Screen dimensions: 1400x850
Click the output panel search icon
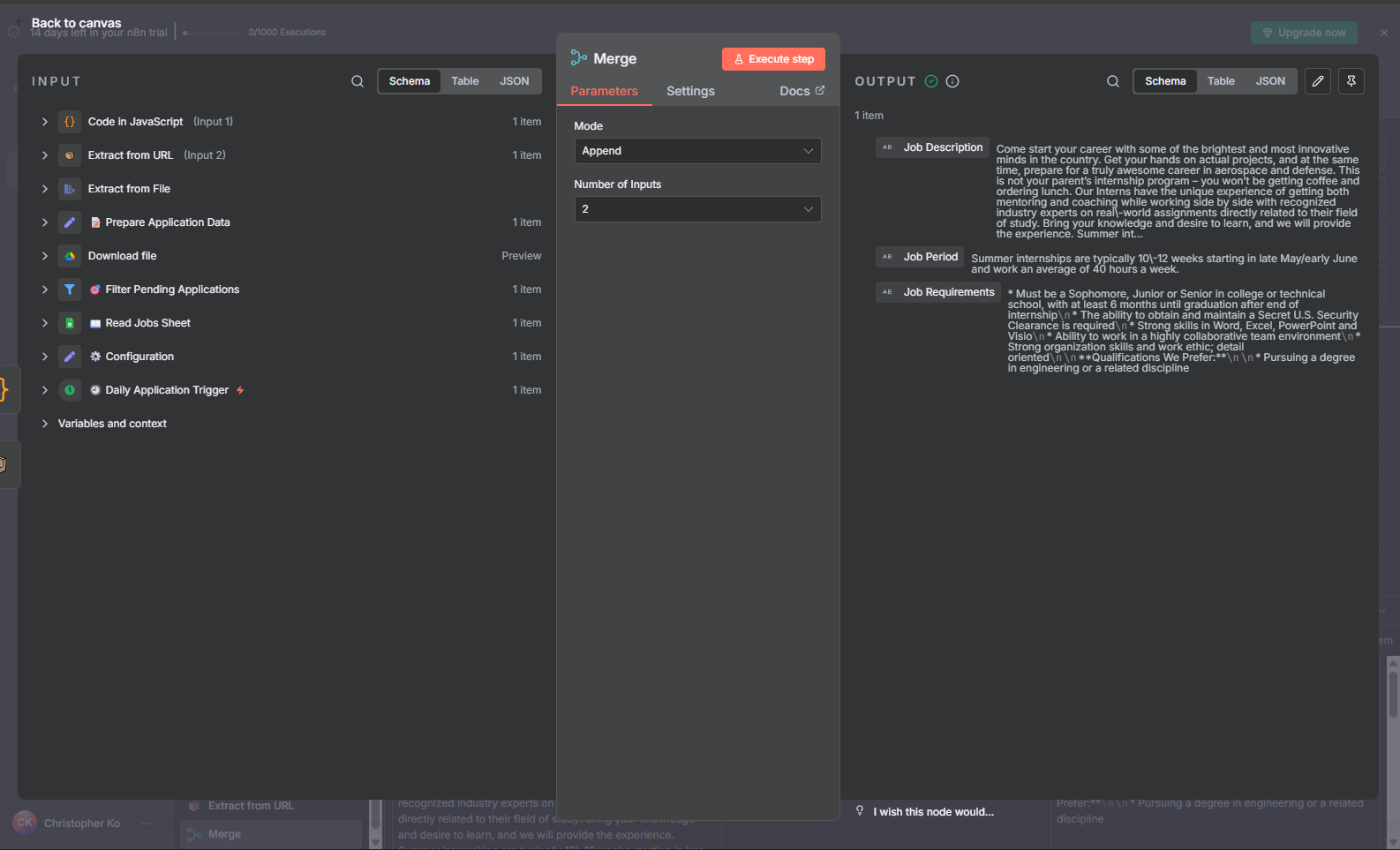[x=1113, y=81]
